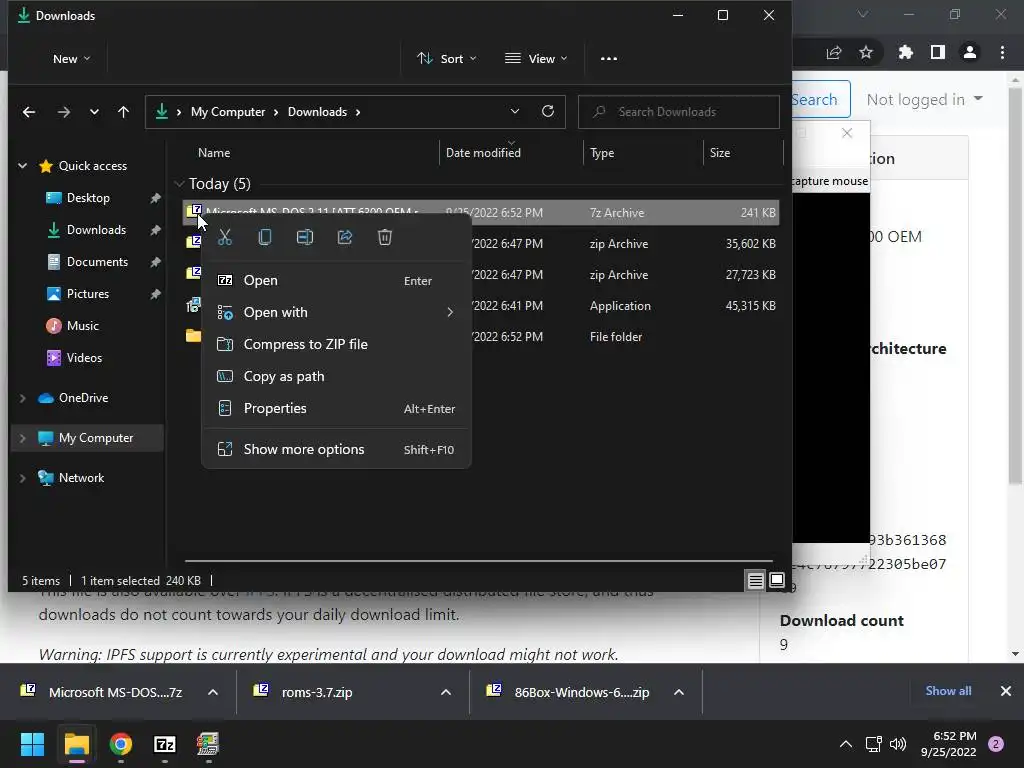Open recent locations chevron

coord(94,112)
